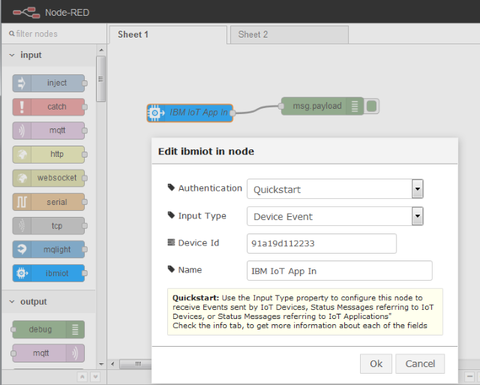
Task: Select the debug output node in the palette
Action: click(49, 329)
